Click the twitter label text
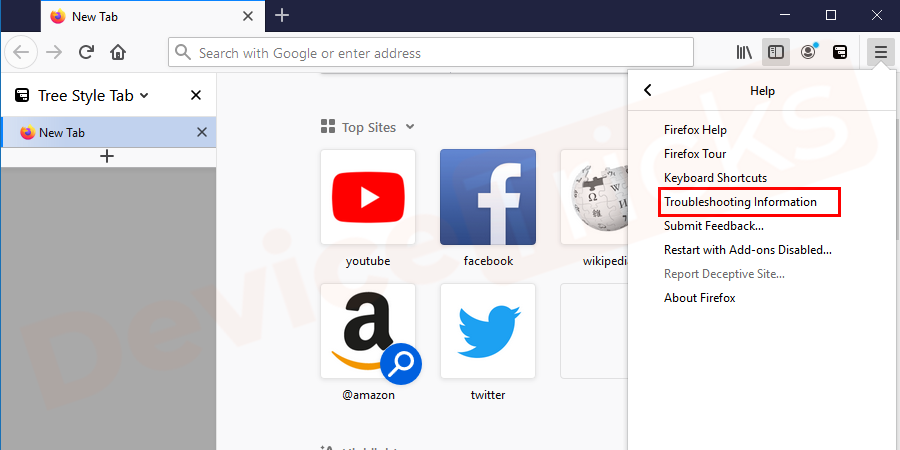 (x=488, y=395)
